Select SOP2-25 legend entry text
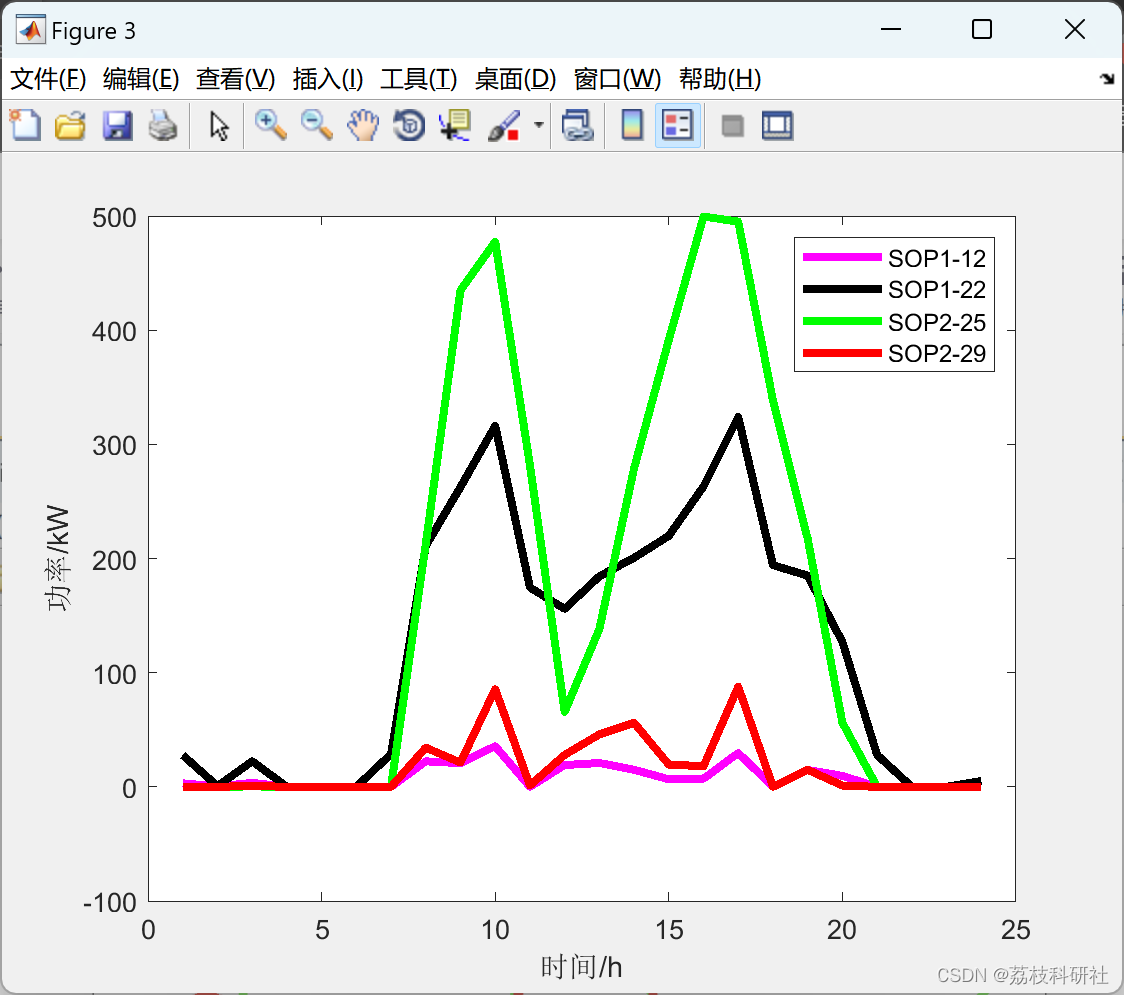Screen dimensions: 1124x995 click(936, 323)
